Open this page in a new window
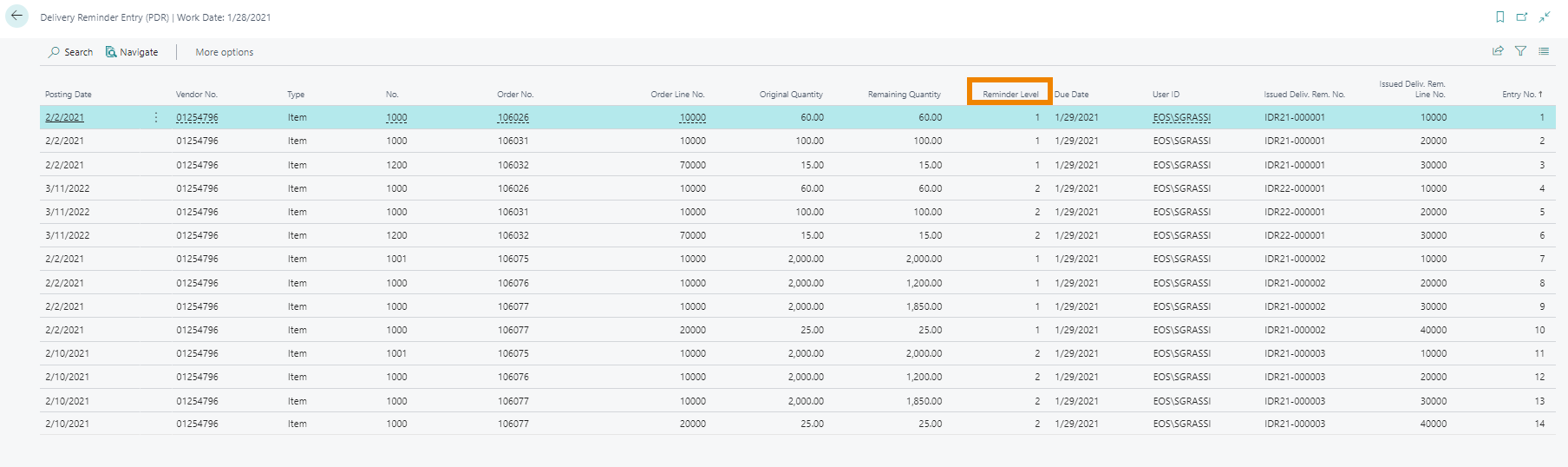 click(1522, 17)
